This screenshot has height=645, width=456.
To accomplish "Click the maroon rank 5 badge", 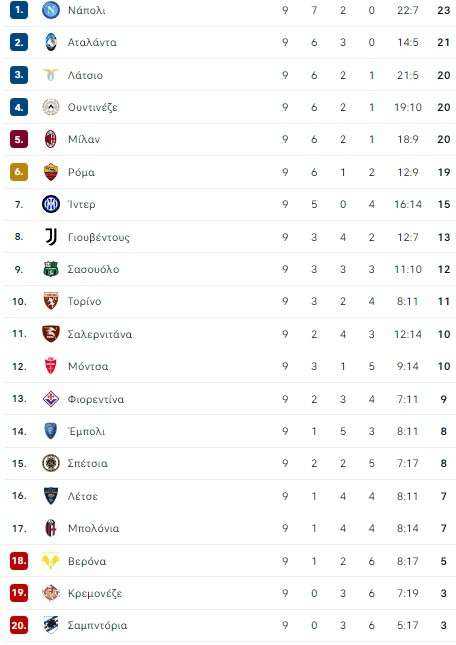I will (x=19, y=139).
